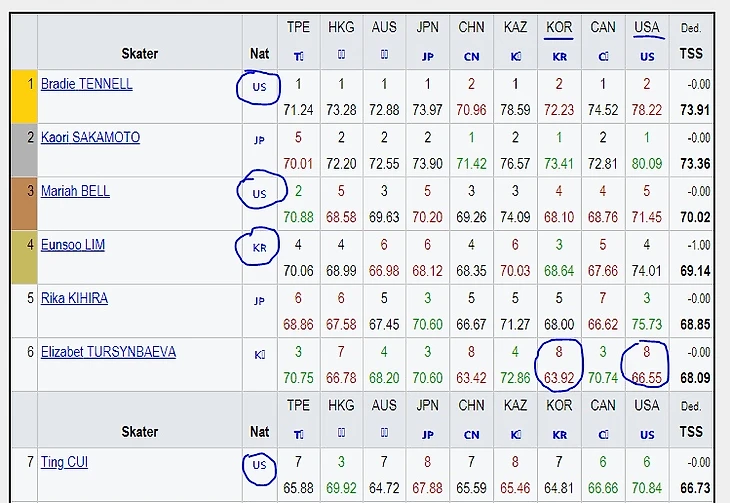Click CN flag under CHN in top header
Viewport: 730px width, 503px height.
471,58
